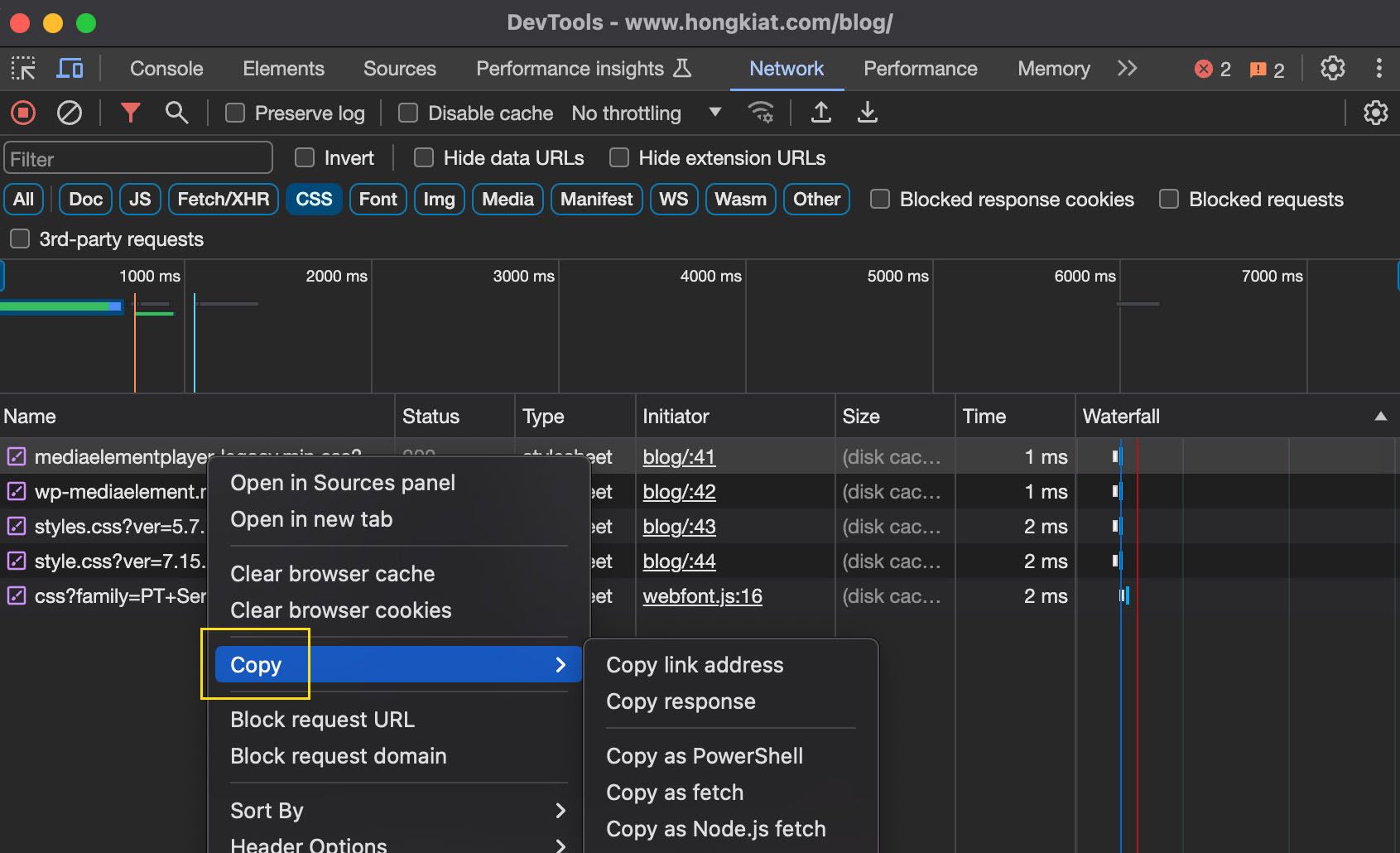Viewport: 1400px width, 853px height.
Task: Switch to the Elements tab
Action: click(283, 69)
